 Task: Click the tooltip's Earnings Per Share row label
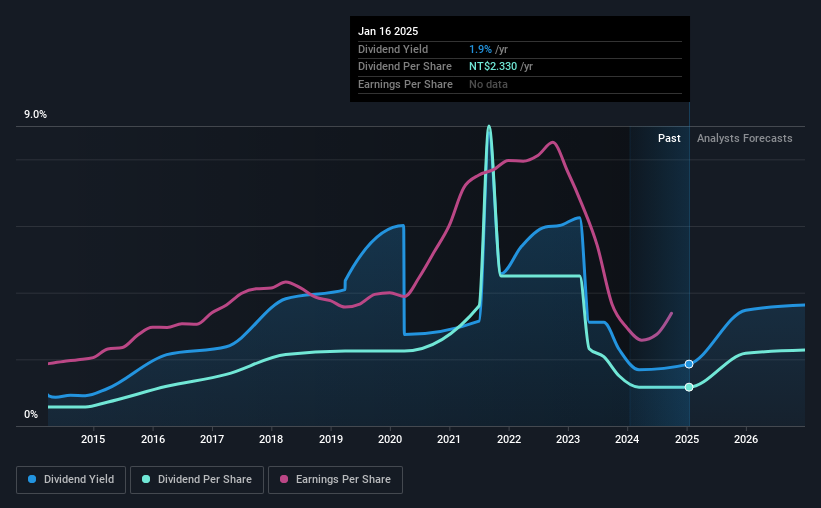coord(405,84)
